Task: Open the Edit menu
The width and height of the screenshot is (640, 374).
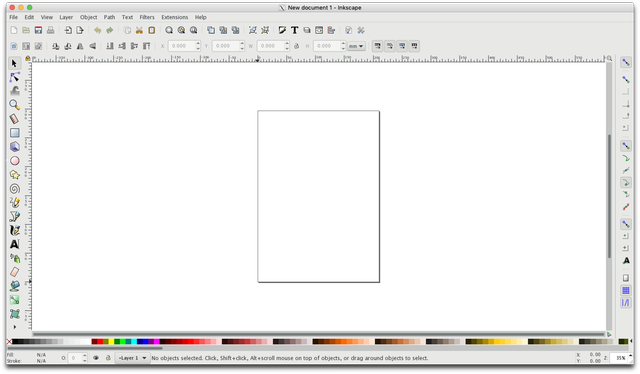Action: tap(29, 17)
